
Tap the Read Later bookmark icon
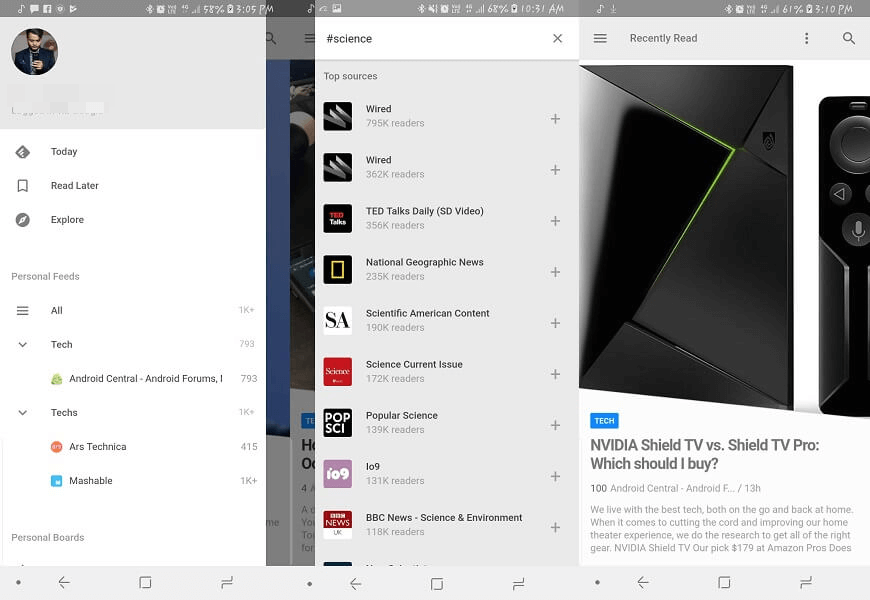click(23, 185)
